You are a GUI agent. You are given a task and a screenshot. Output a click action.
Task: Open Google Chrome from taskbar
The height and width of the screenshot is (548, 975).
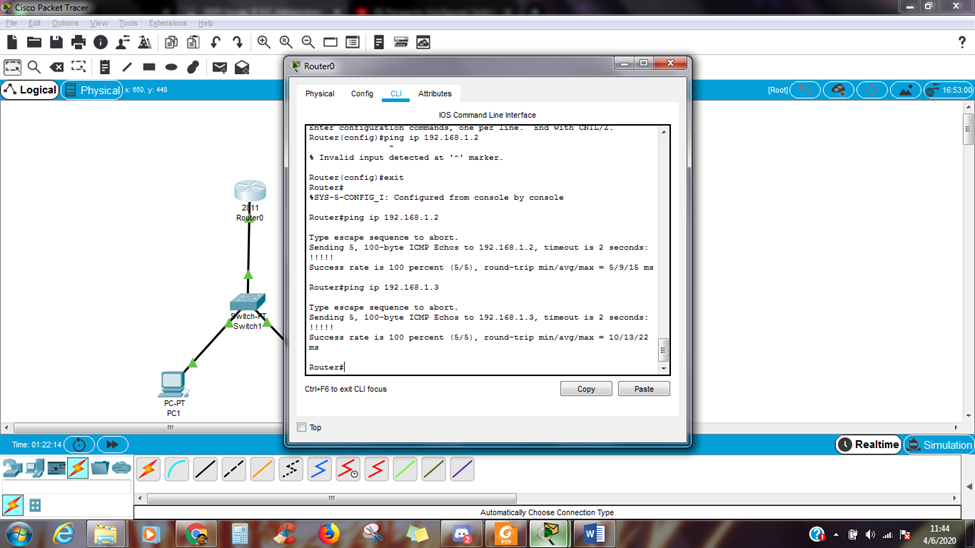click(196, 534)
